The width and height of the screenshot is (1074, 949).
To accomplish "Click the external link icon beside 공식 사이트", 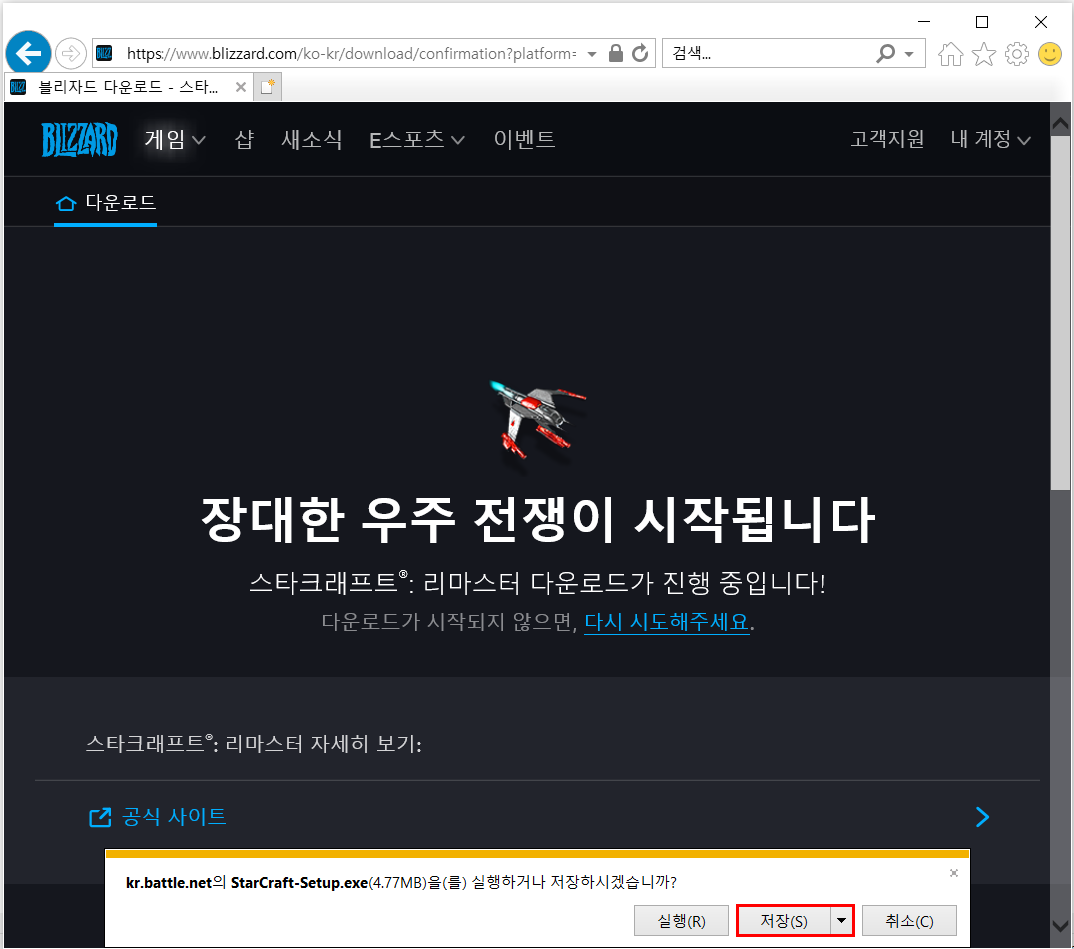I will click(x=100, y=817).
